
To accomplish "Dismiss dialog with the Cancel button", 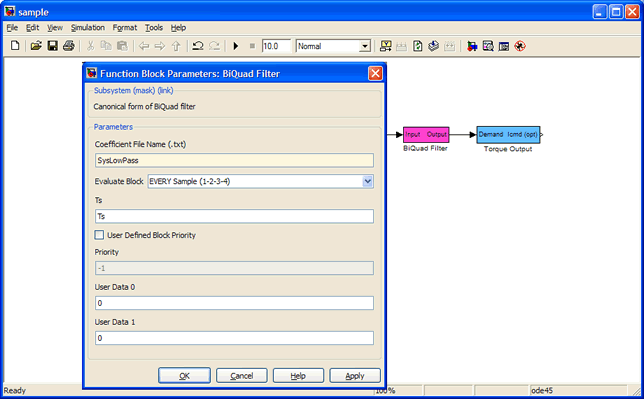I will click(242, 376).
